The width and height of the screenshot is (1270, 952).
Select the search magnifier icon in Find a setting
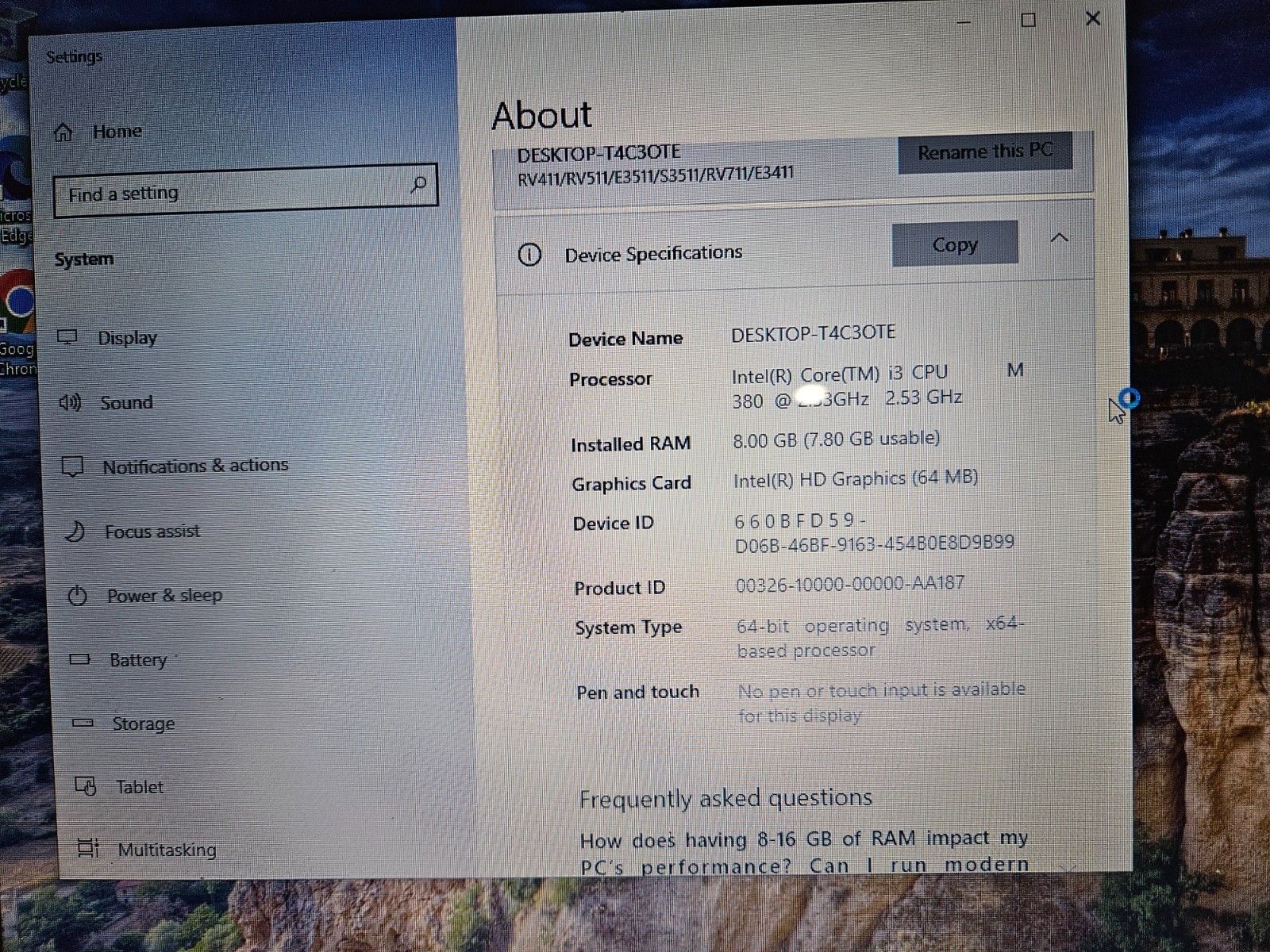418,185
